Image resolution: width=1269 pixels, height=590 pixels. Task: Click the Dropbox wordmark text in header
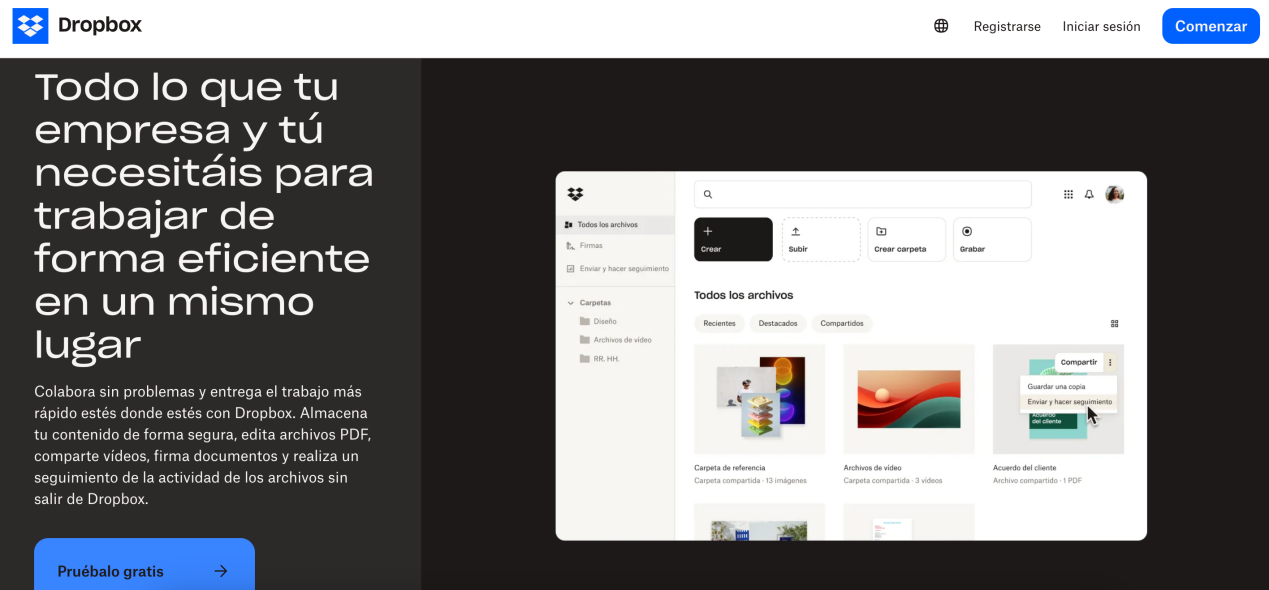point(100,25)
